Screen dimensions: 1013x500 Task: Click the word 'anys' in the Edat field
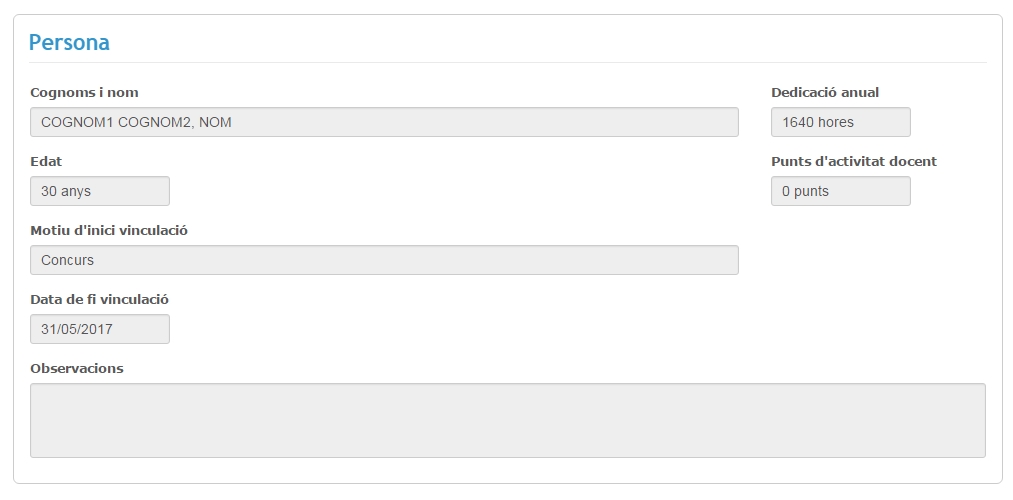[x=76, y=191]
